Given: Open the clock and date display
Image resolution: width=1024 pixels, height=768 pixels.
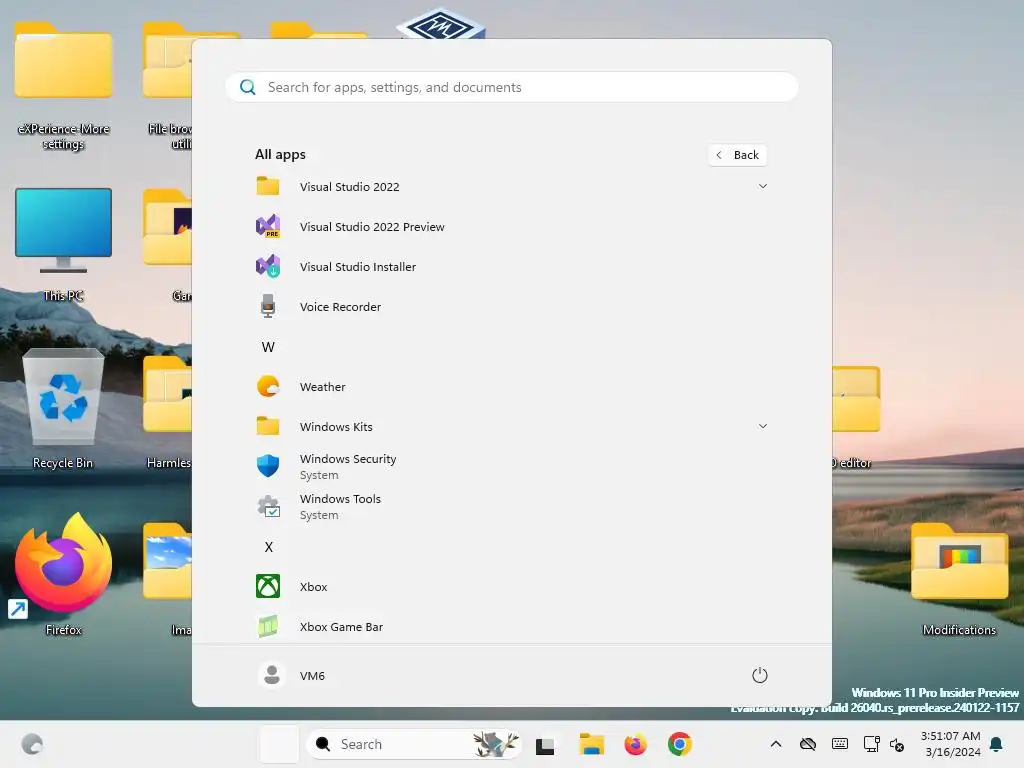Looking at the screenshot, I should click(951, 744).
